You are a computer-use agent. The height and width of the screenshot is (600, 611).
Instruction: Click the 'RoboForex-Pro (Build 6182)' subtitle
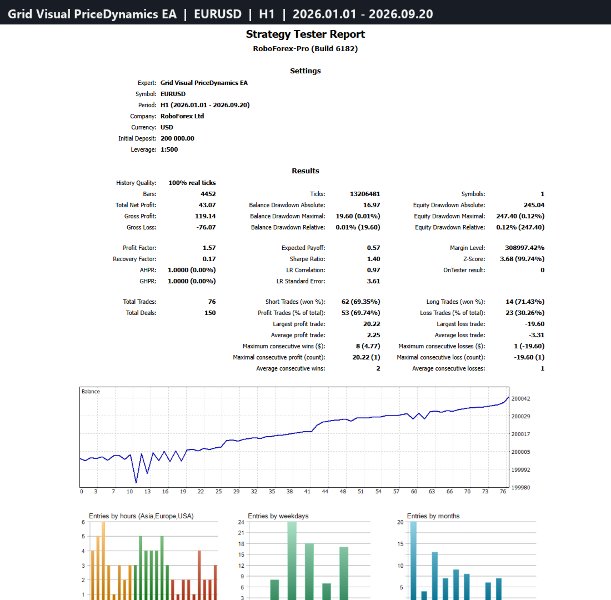pos(306,49)
